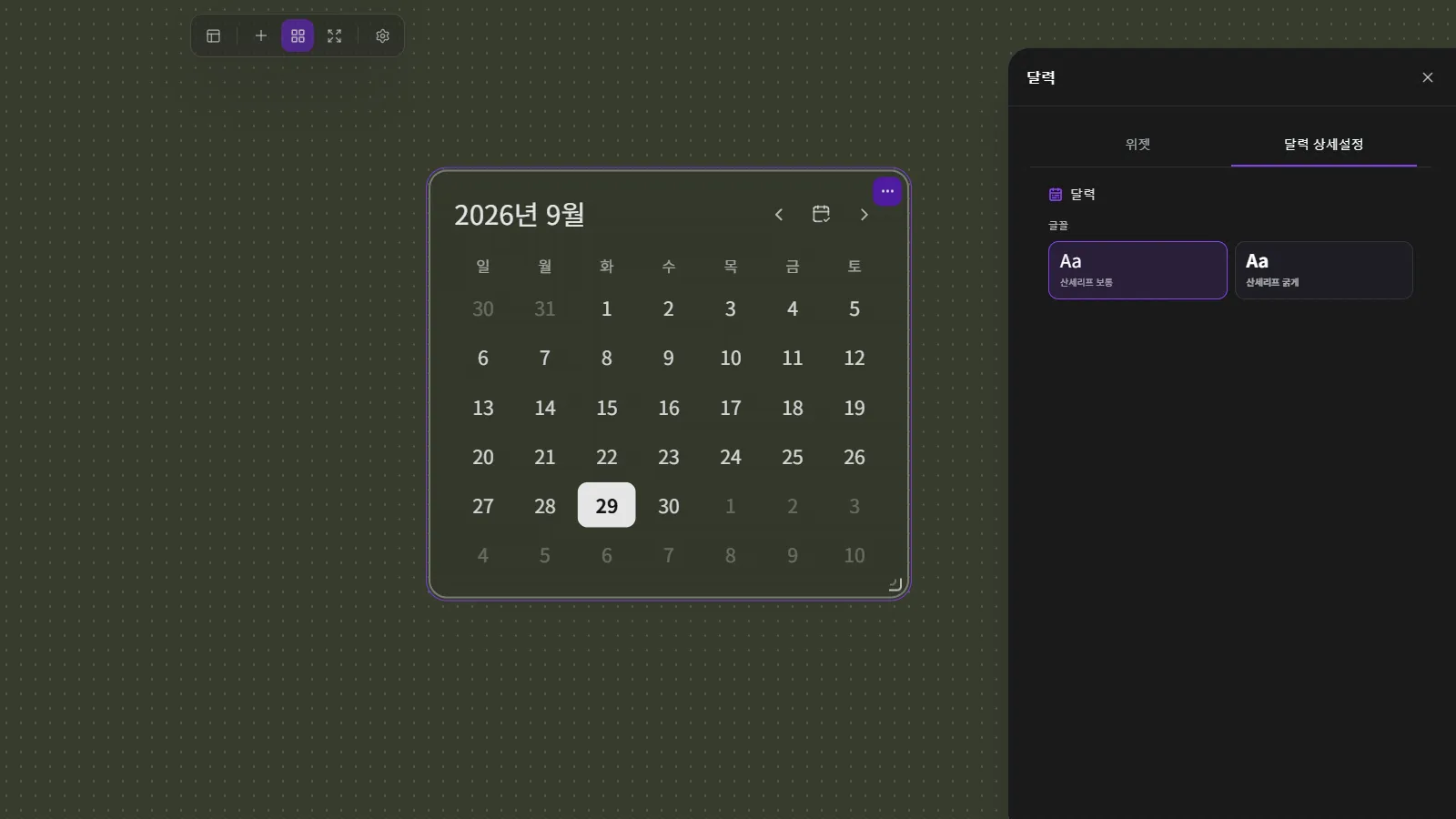
Task: Click the 2026년 9월 month heading
Action: 520,215
